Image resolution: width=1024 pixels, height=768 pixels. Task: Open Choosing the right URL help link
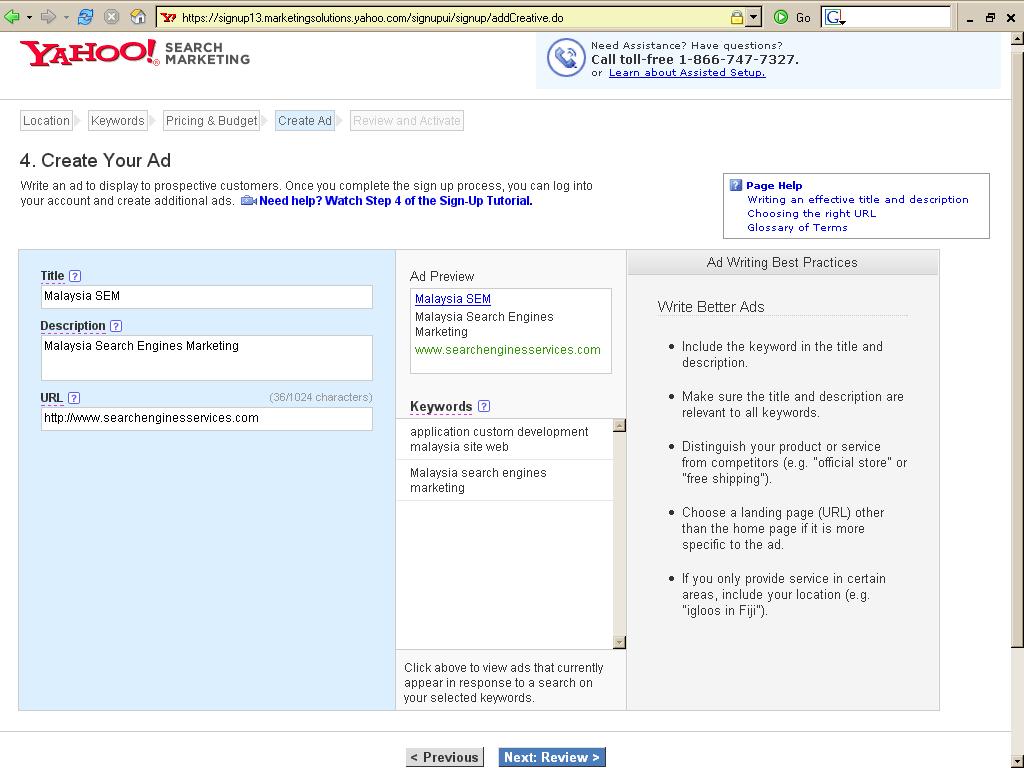(x=812, y=214)
